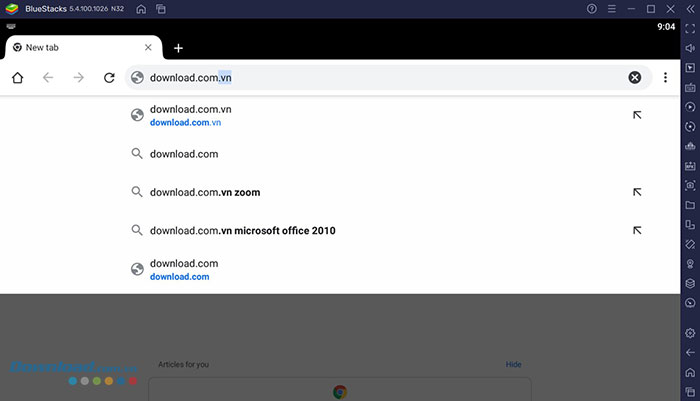This screenshot has height=401, width=700.
Task: Open BlueStacks hamburger menu
Action: (x=612, y=9)
